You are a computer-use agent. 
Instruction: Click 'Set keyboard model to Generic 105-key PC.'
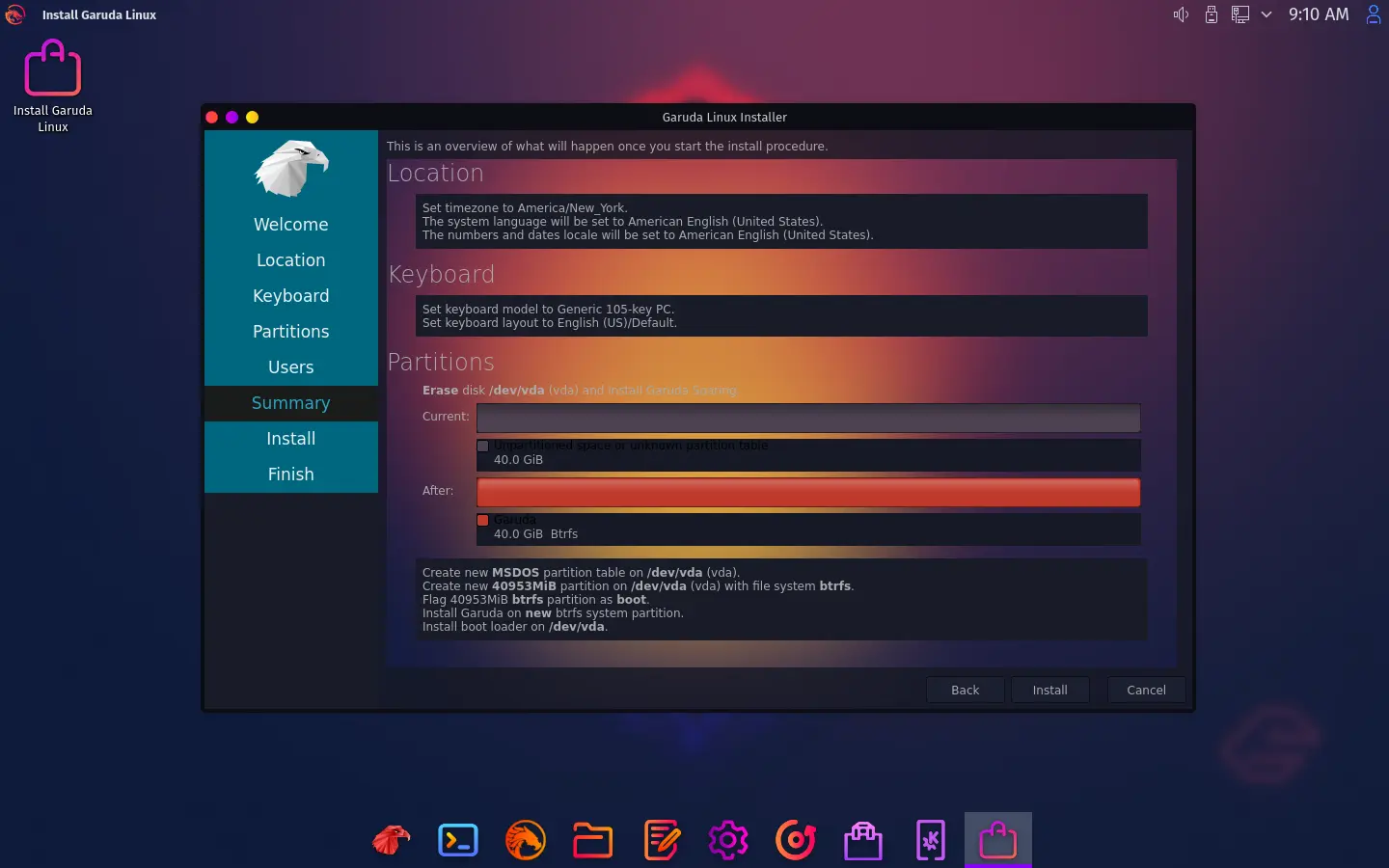pos(548,310)
